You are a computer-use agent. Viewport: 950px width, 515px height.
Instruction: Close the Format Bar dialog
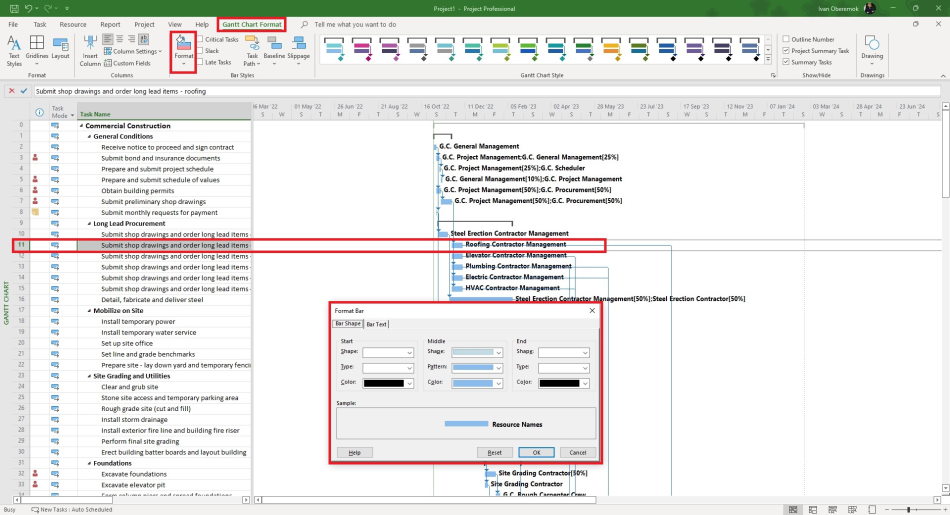point(592,310)
